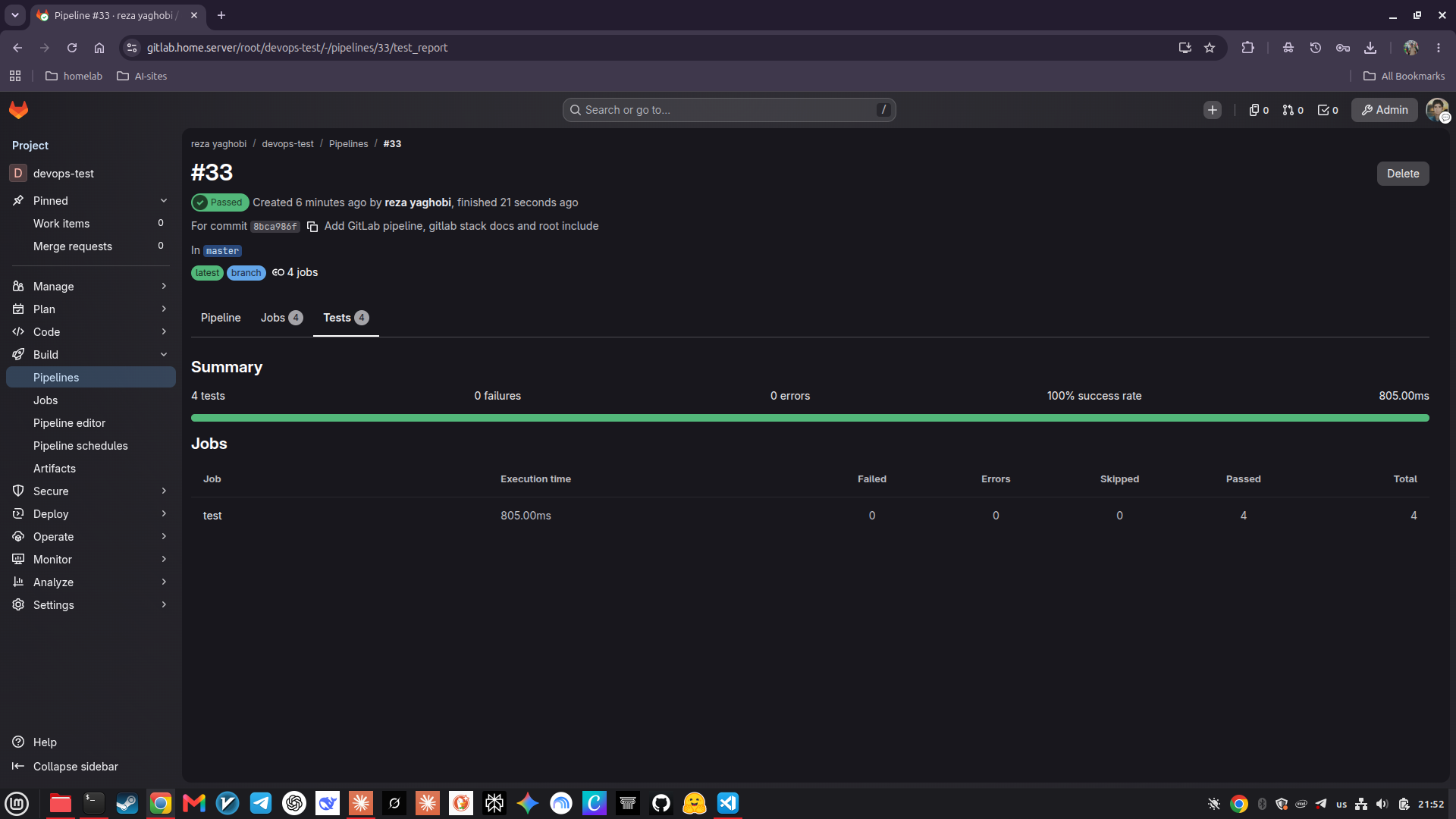This screenshot has height=819, width=1456.
Task: Collapse the Build sidebar section
Action: 91,355
